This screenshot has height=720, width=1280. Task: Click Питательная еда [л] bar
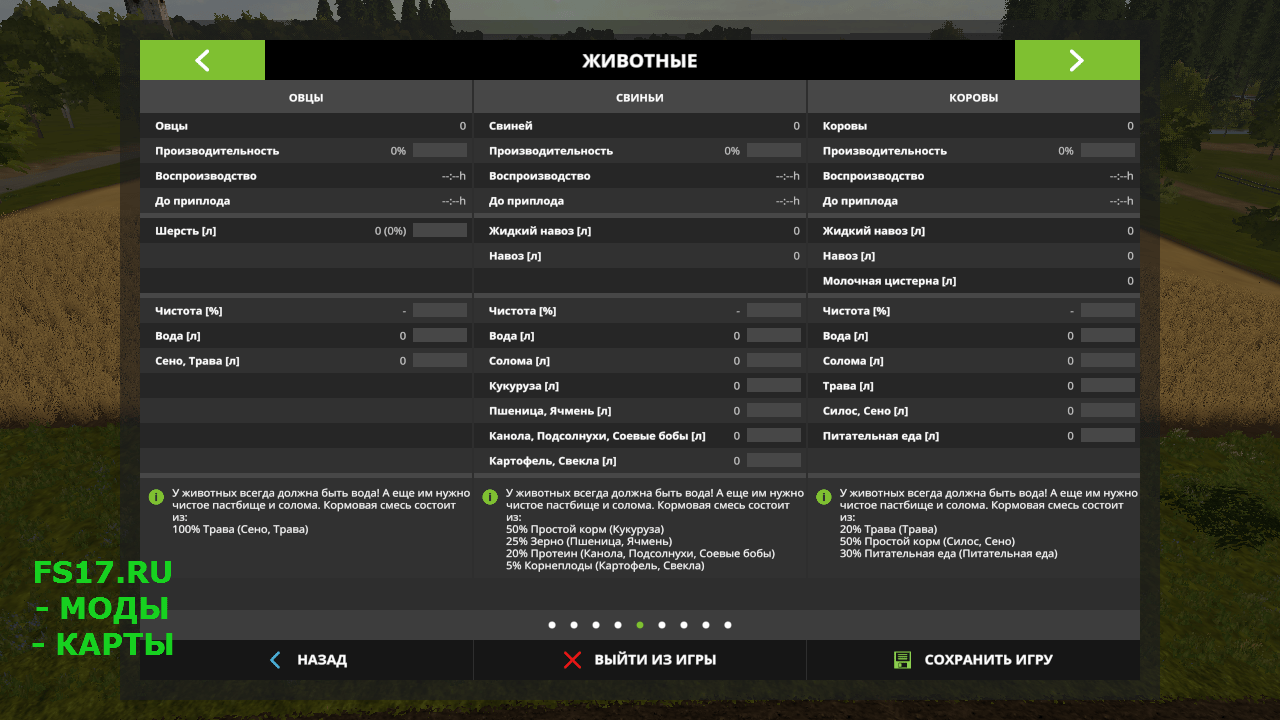(1108, 436)
